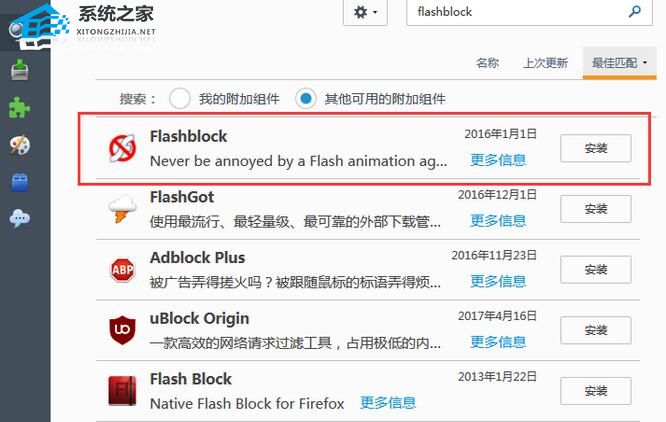Open the Appearance paint palette icon
Screen dimensions: 666x422
(x=20, y=145)
